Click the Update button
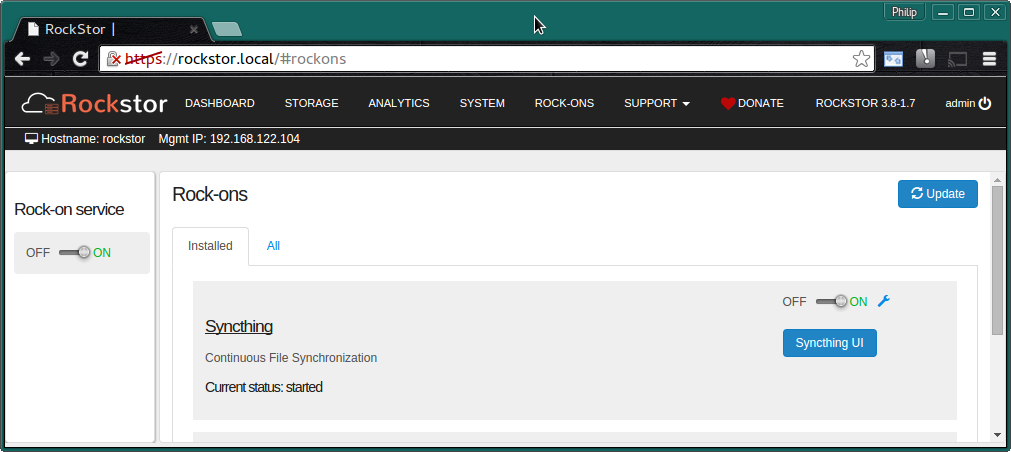Viewport: 1011px width, 452px height. [x=937, y=194]
